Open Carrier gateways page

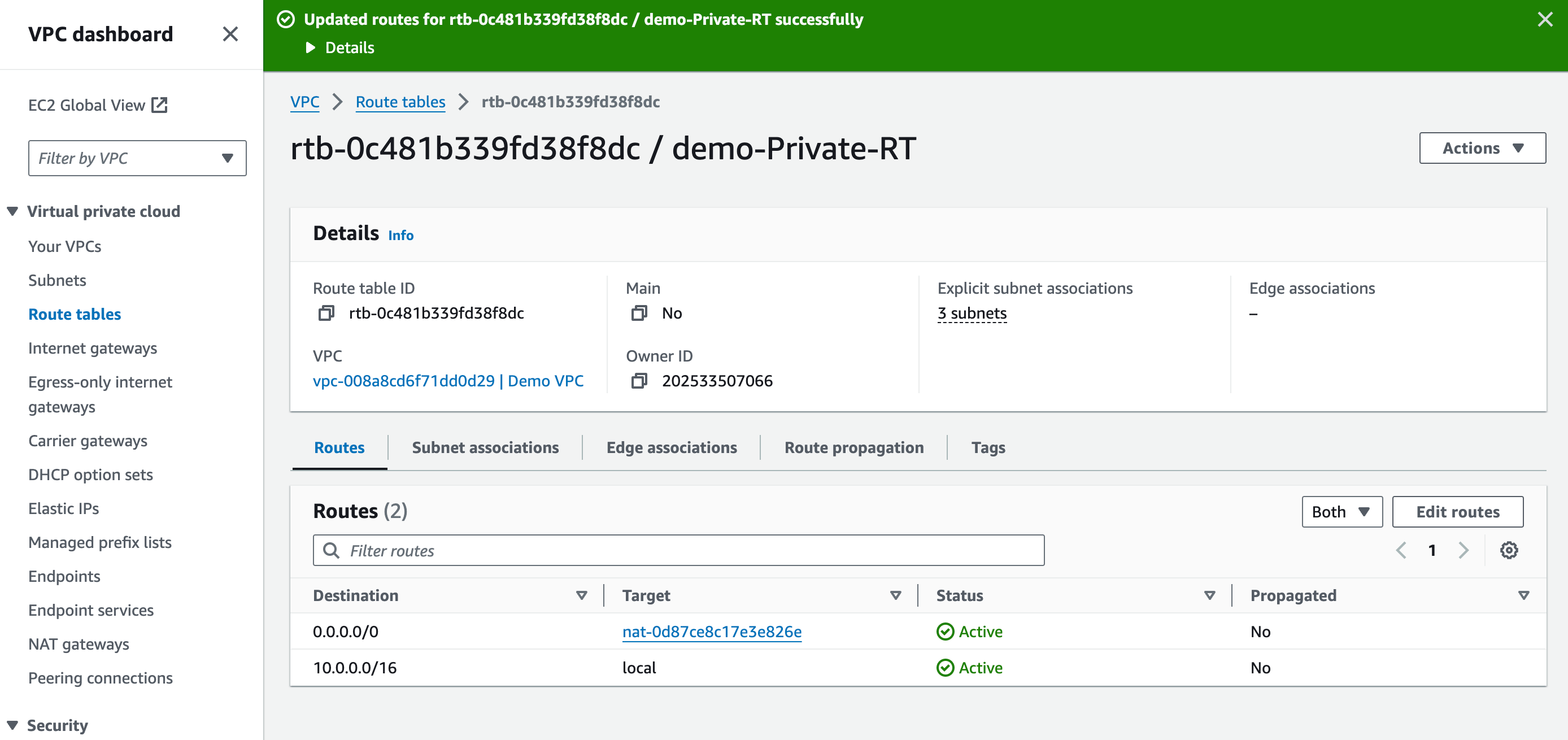click(88, 441)
